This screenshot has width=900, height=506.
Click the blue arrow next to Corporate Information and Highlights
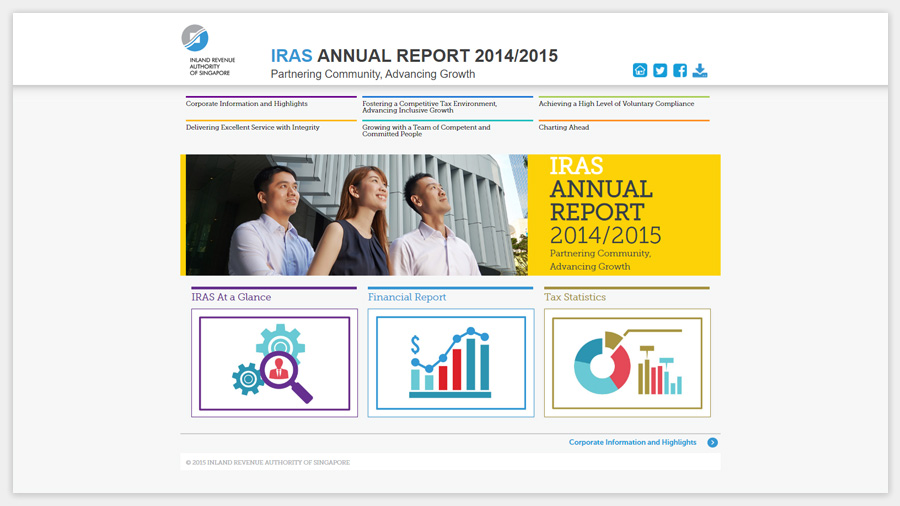[712, 442]
